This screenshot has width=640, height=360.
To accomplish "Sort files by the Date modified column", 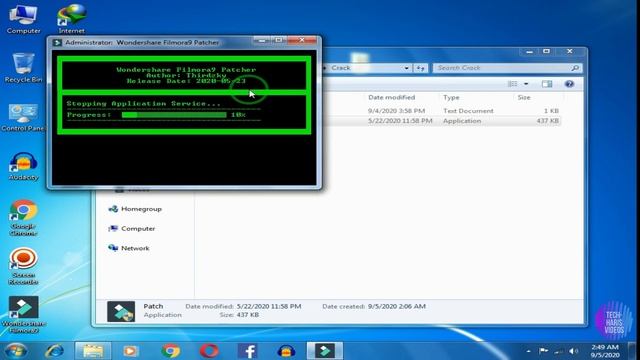I will click(x=391, y=97).
